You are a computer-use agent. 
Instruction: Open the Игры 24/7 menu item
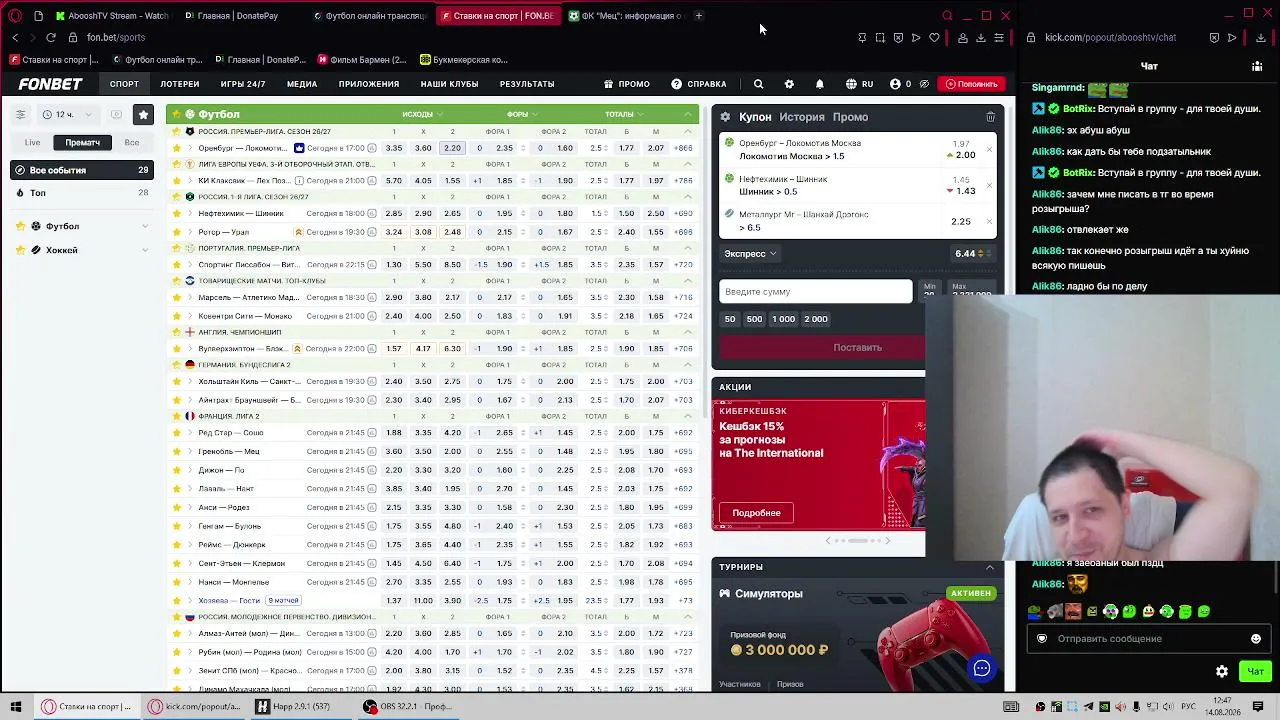(243, 84)
